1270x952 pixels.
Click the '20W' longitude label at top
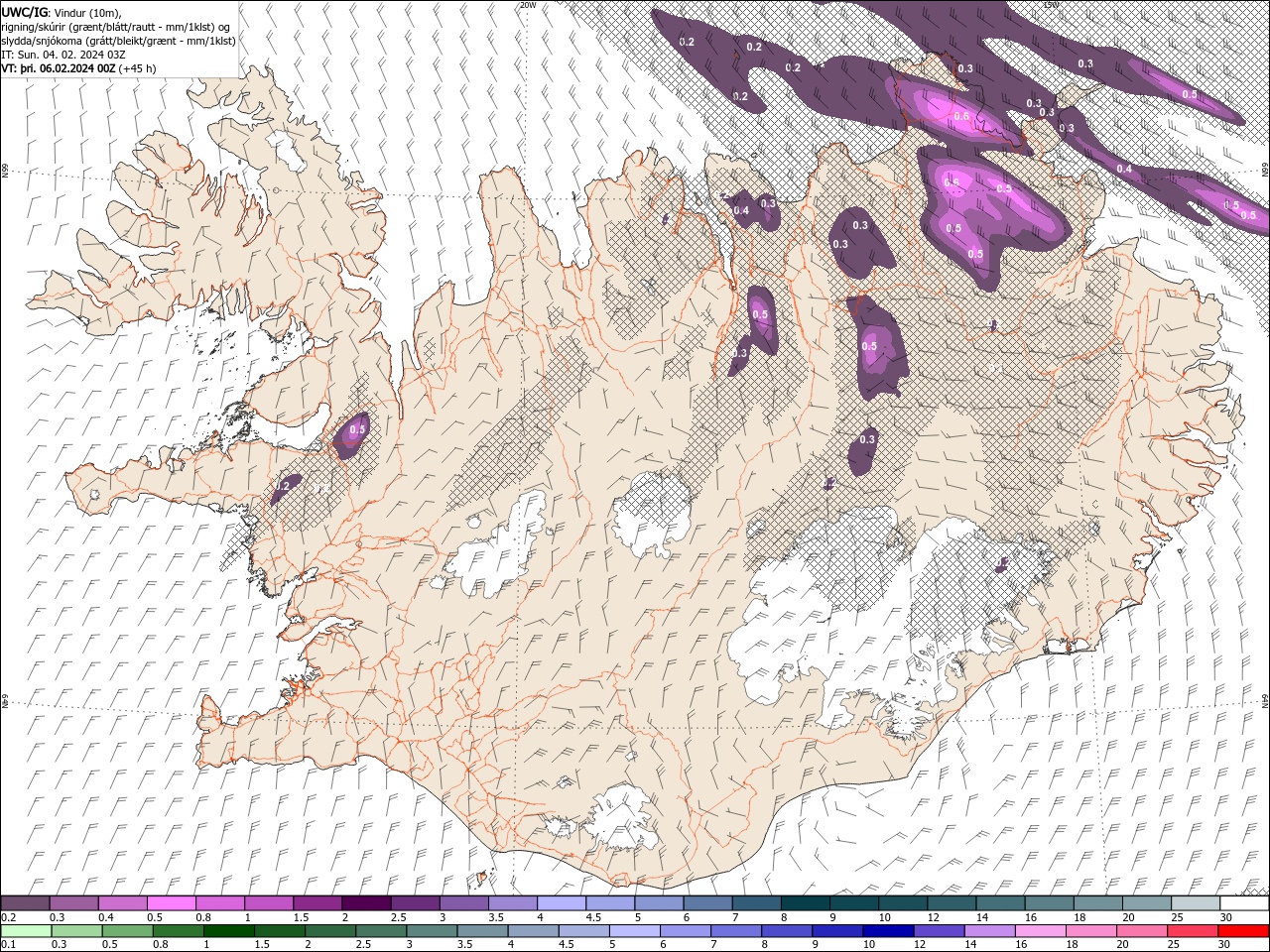click(x=528, y=5)
